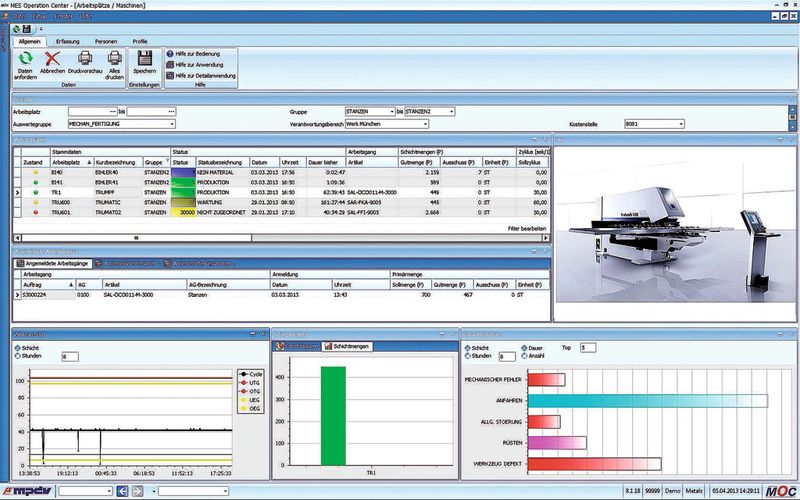Click the Alles drucken printer icon
This screenshot has height=500, width=800.
click(x=115, y=58)
